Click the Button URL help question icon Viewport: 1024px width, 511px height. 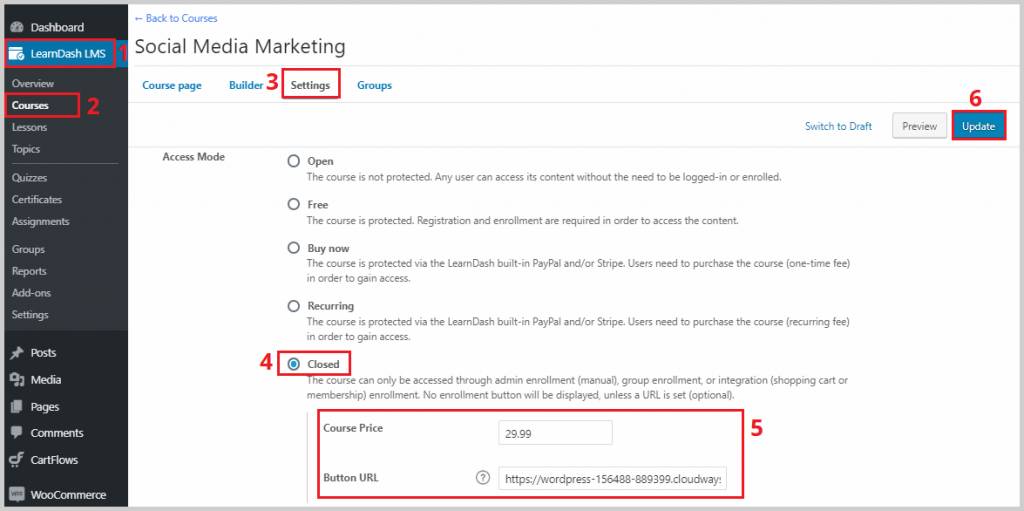click(483, 478)
